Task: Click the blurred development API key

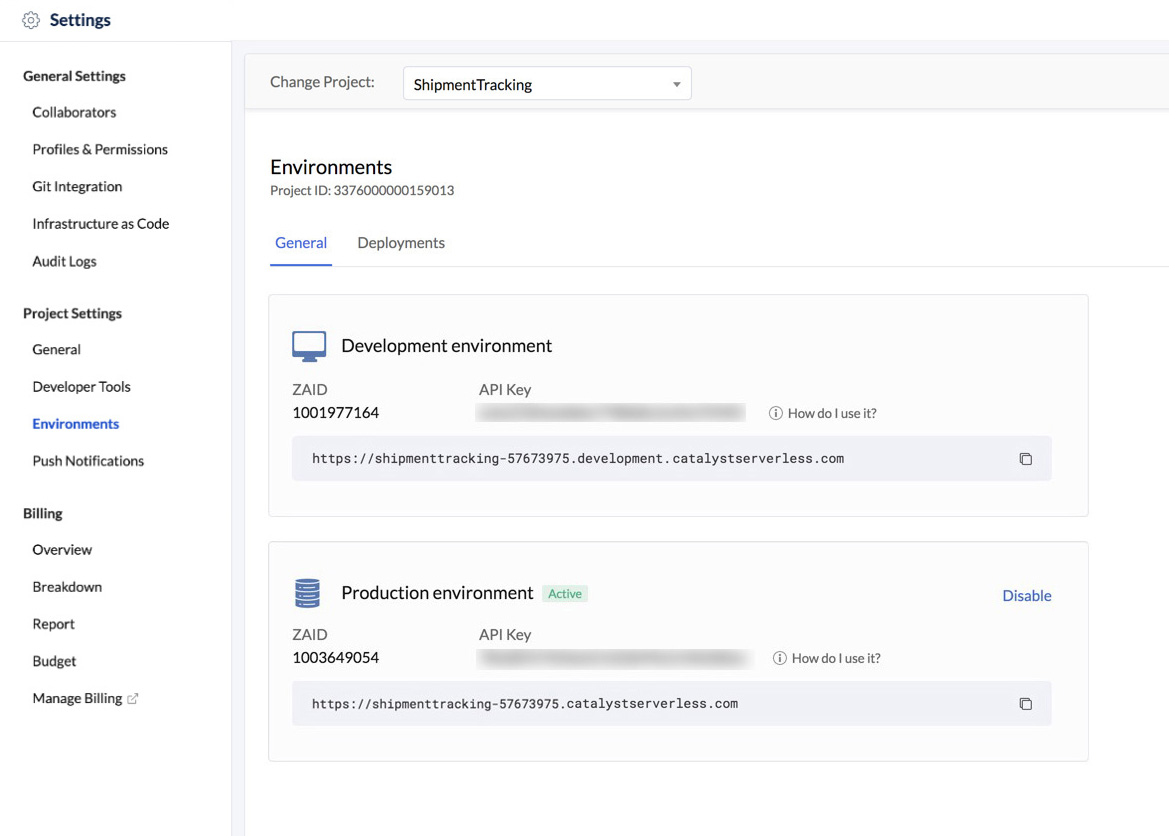Action: tap(611, 413)
